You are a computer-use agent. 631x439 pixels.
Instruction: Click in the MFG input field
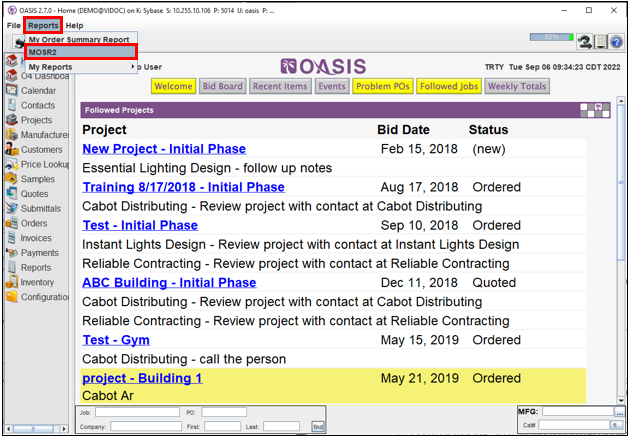click(x=578, y=412)
